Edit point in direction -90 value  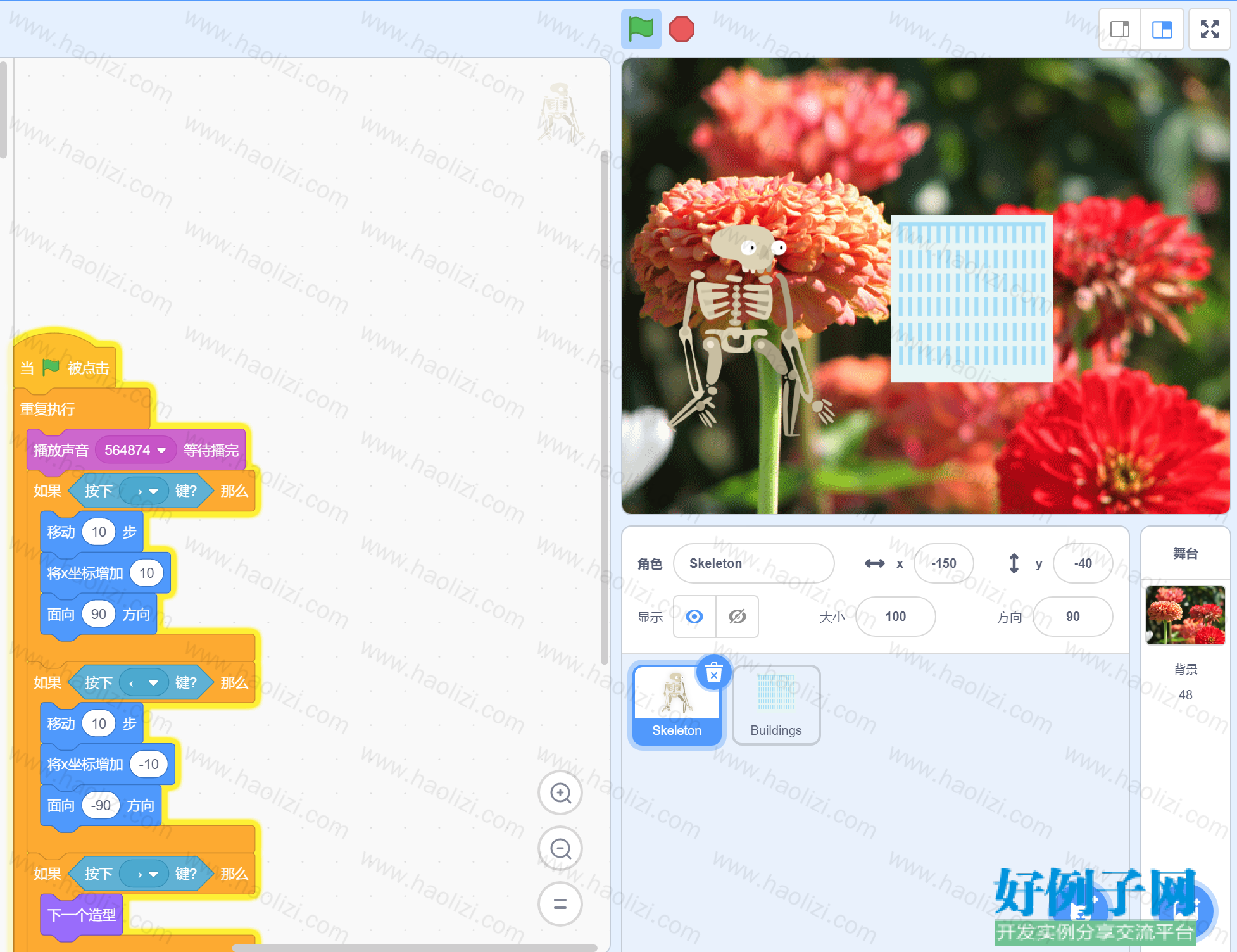(101, 805)
